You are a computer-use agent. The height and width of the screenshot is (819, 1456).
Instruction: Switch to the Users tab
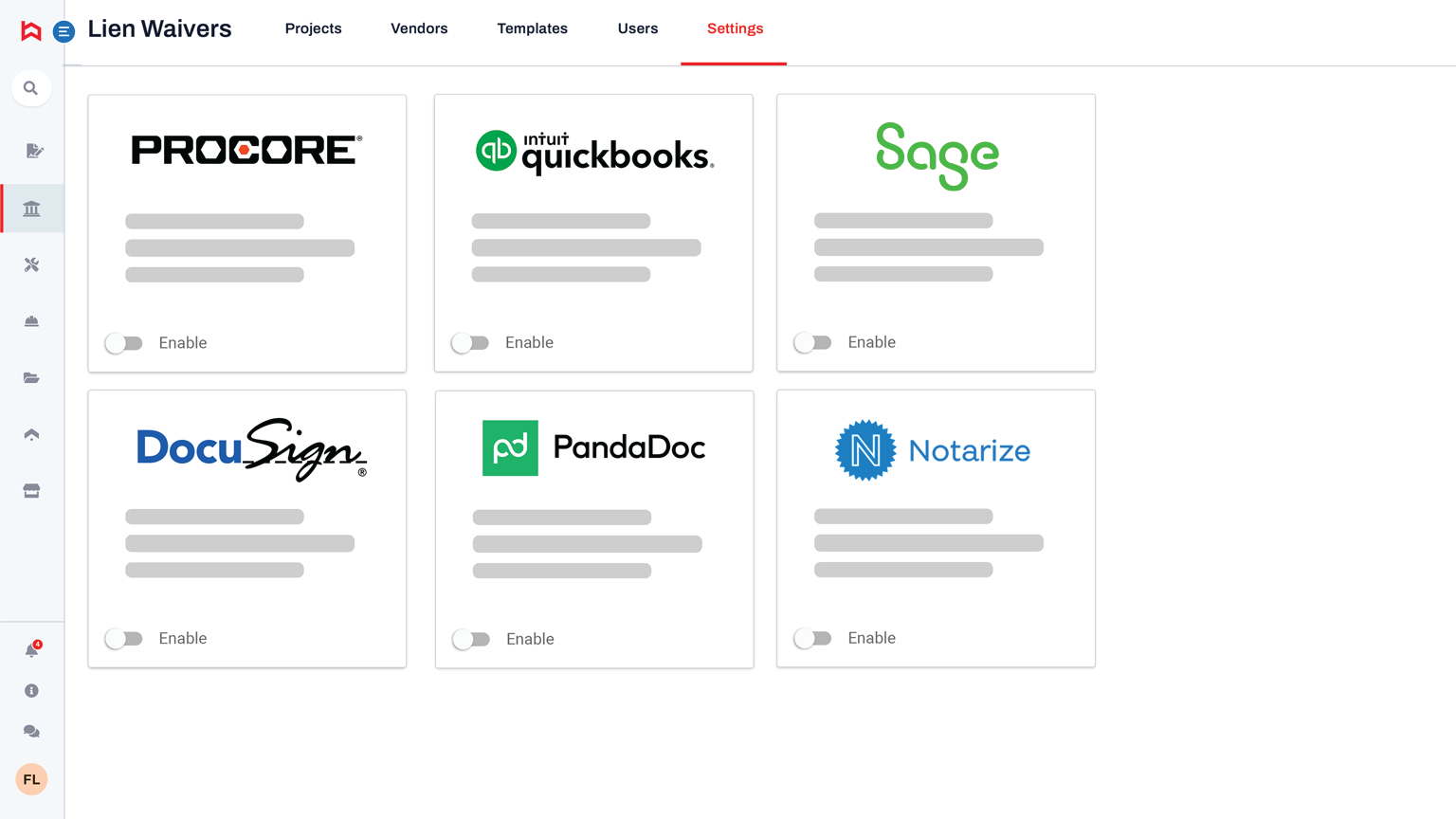[638, 28]
